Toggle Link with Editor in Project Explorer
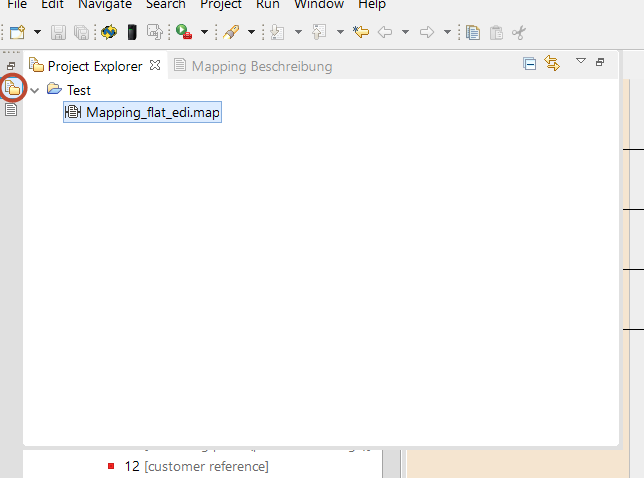The height and width of the screenshot is (478, 644). coord(551,64)
